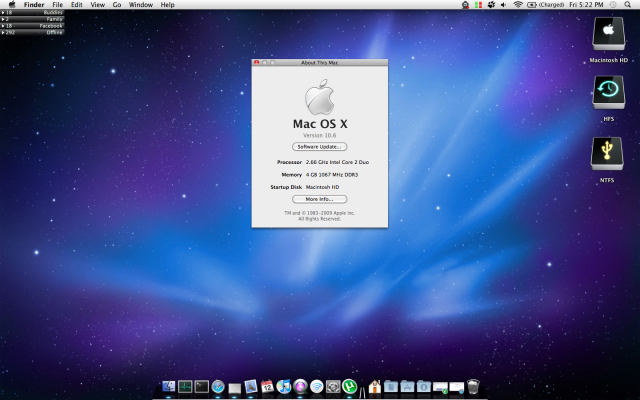This screenshot has height=400, width=640.
Task: Click the Software Update button
Action: coord(320,147)
